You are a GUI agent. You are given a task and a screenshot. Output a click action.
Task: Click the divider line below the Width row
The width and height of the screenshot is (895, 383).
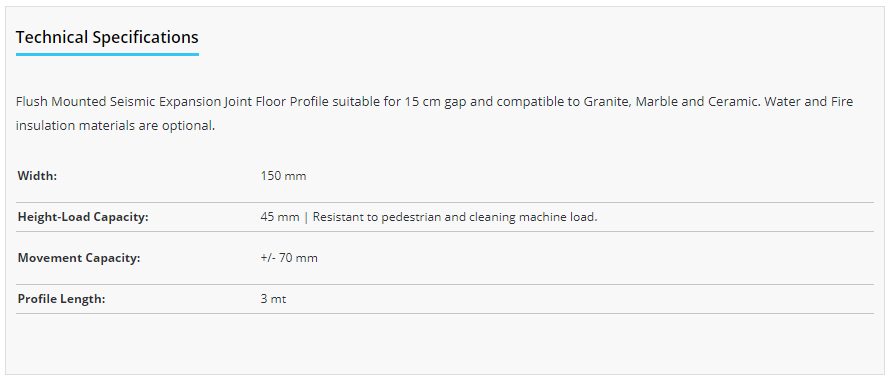pos(445,202)
